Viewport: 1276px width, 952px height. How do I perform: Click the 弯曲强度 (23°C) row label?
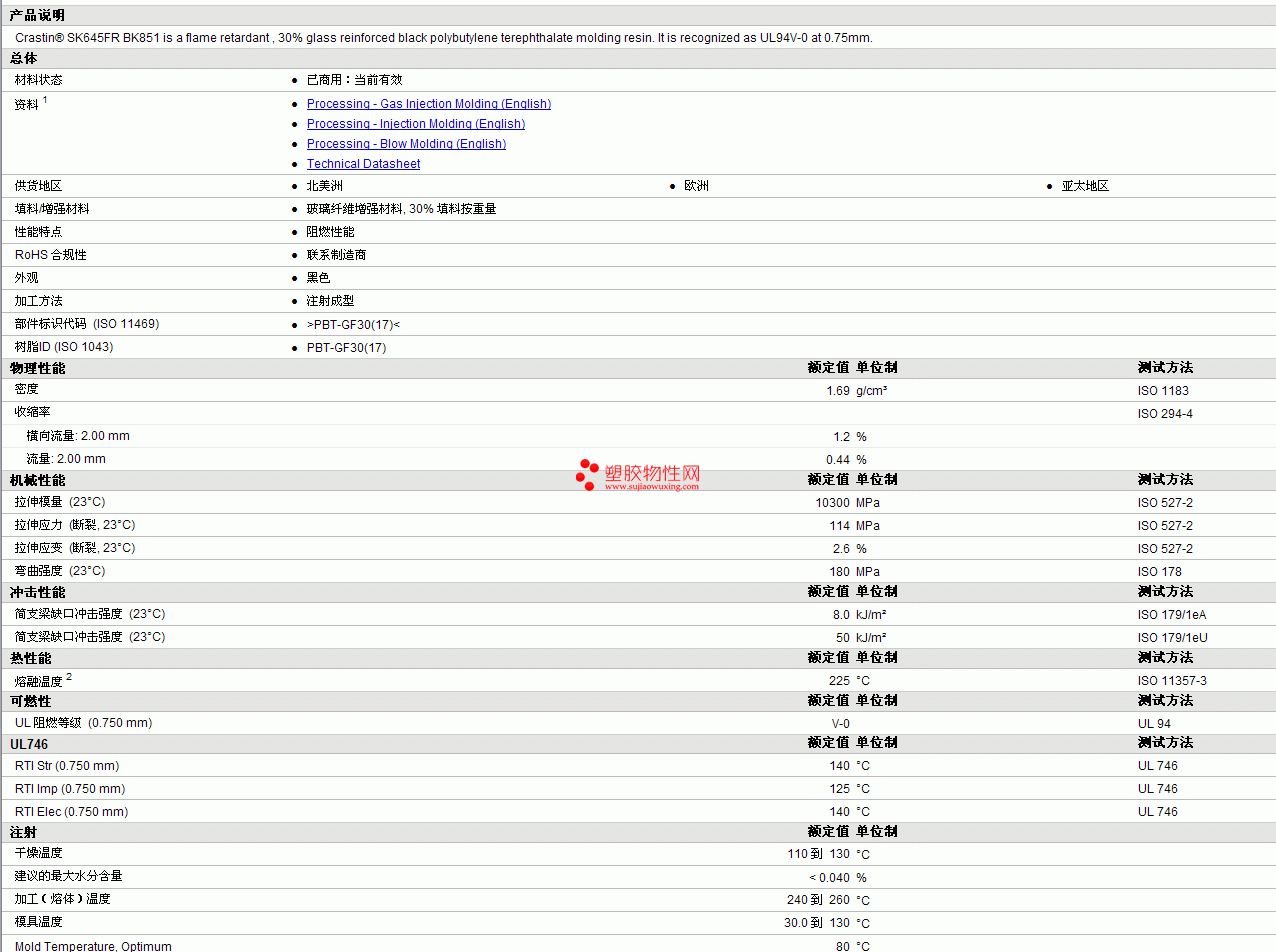pyautogui.click(x=60, y=571)
